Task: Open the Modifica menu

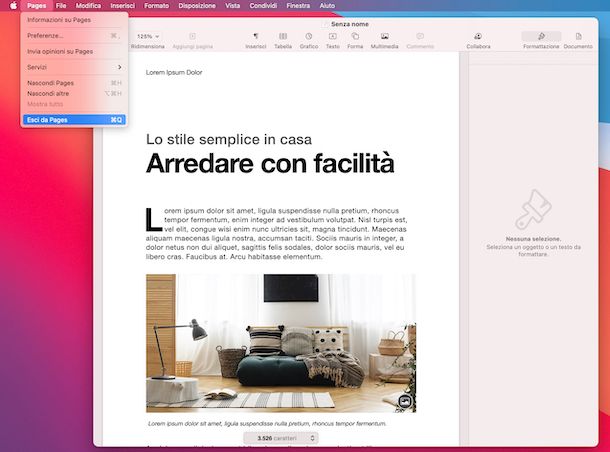Action: tap(88, 5)
